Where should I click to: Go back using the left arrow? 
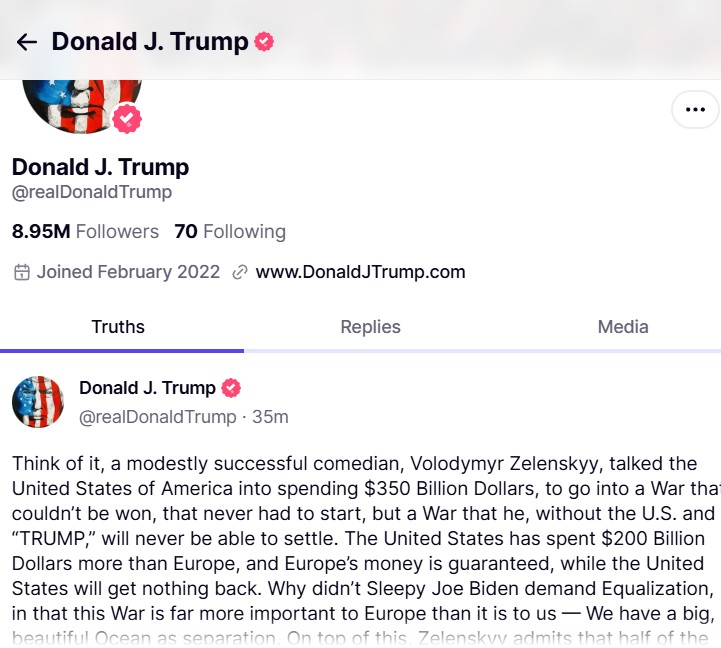[27, 42]
